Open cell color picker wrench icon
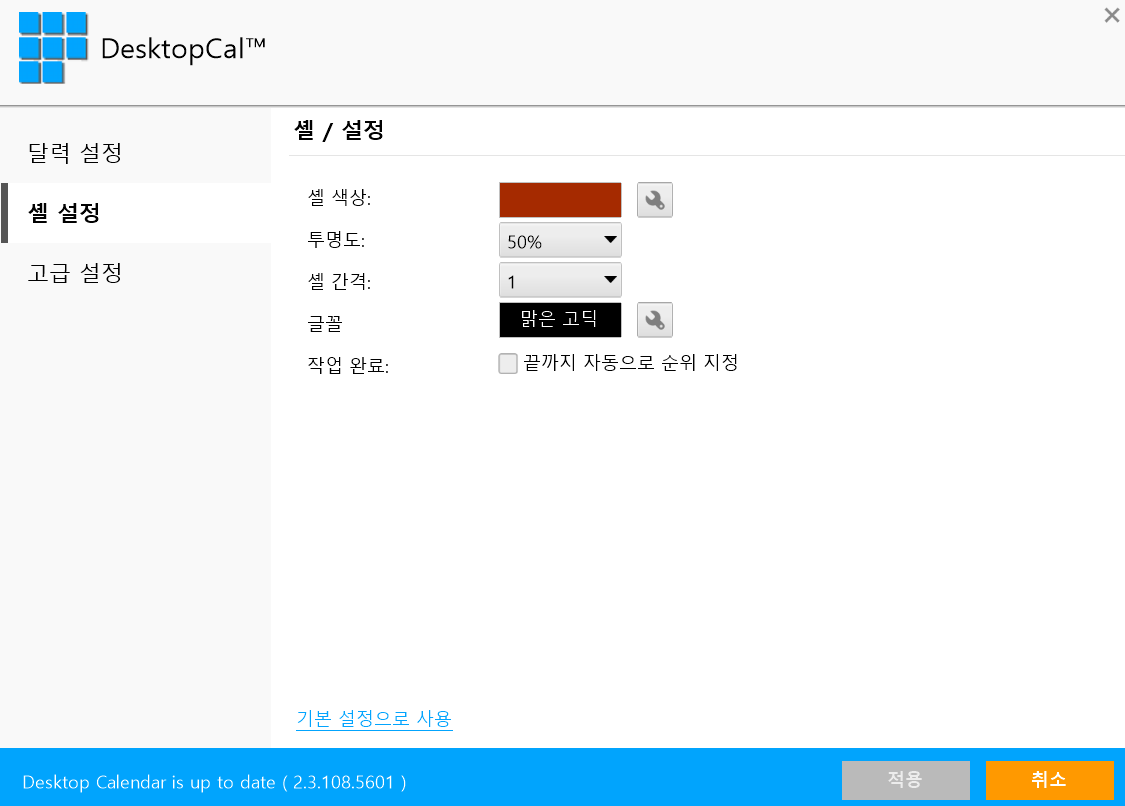 pyautogui.click(x=654, y=200)
